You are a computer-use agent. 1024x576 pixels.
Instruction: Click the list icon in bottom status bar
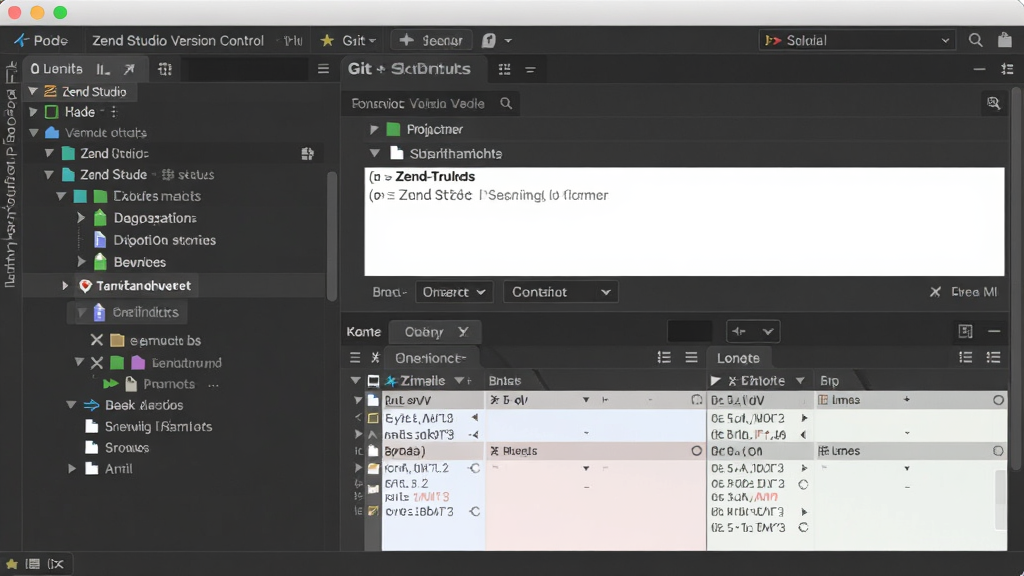click(33, 564)
